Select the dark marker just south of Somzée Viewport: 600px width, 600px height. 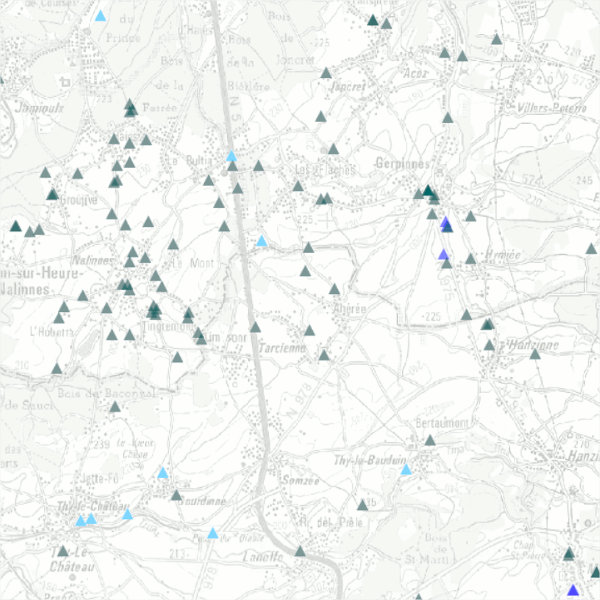pyautogui.click(x=300, y=550)
